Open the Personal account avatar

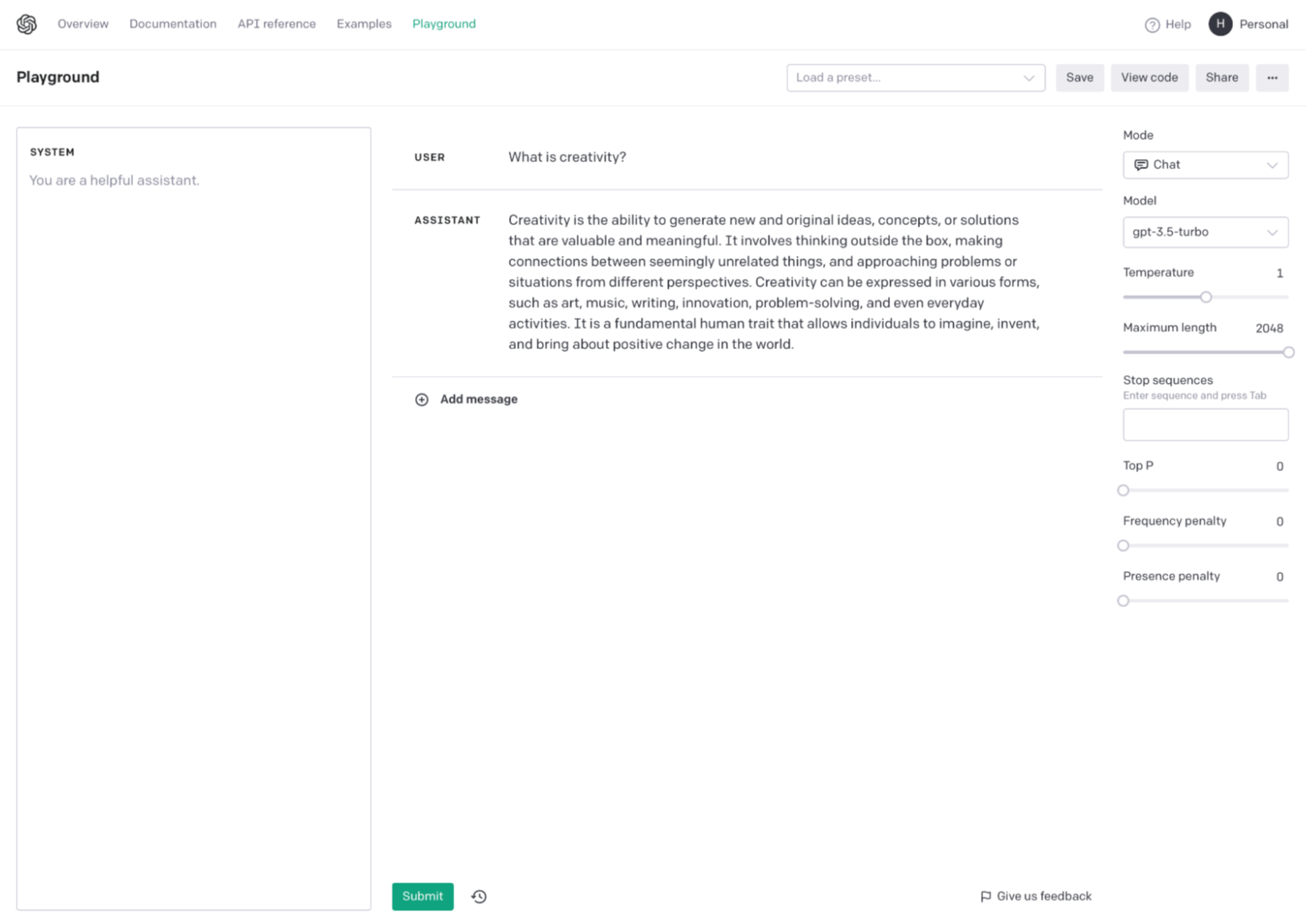point(1220,25)
